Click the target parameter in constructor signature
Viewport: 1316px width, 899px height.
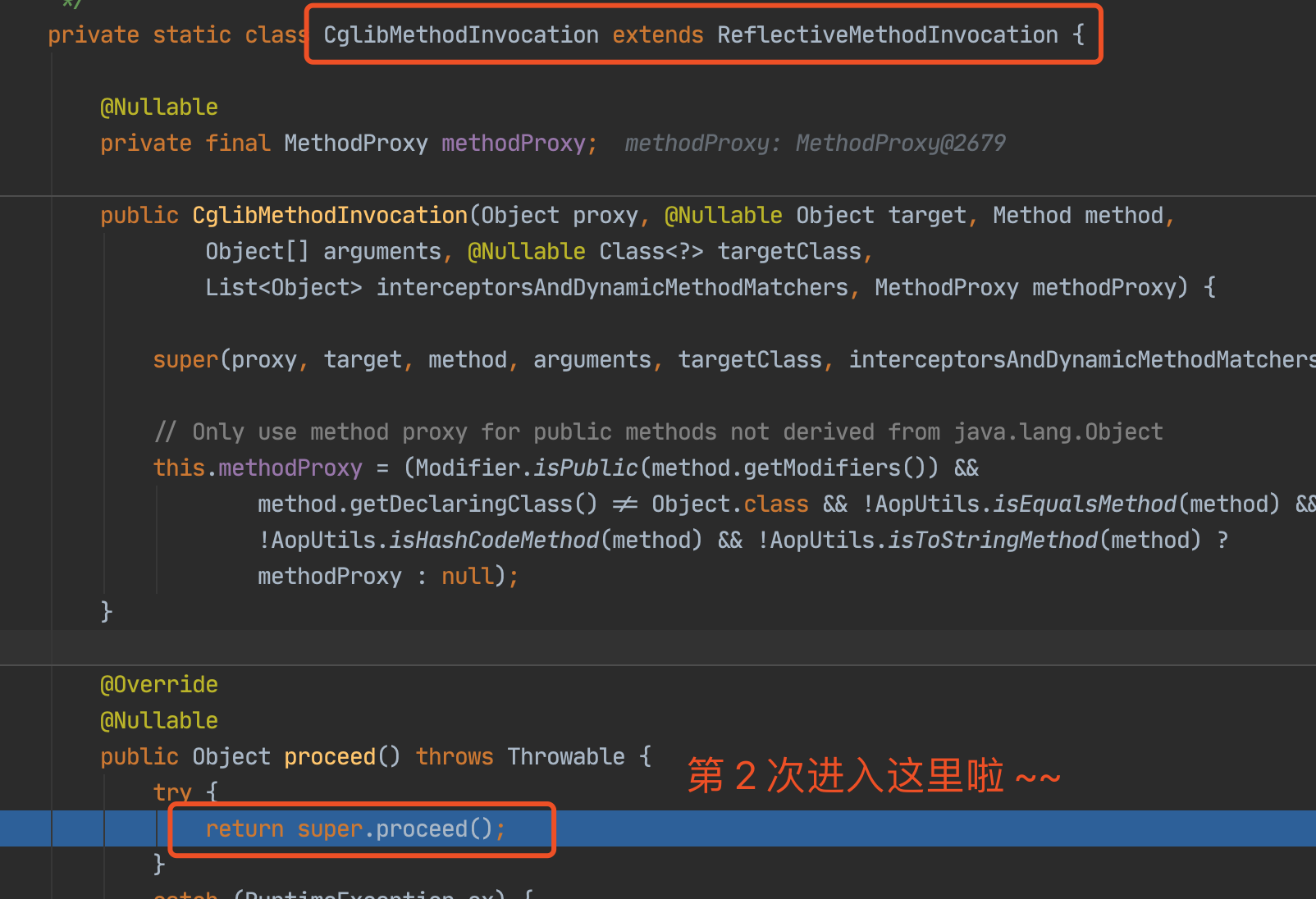[927, 215]
